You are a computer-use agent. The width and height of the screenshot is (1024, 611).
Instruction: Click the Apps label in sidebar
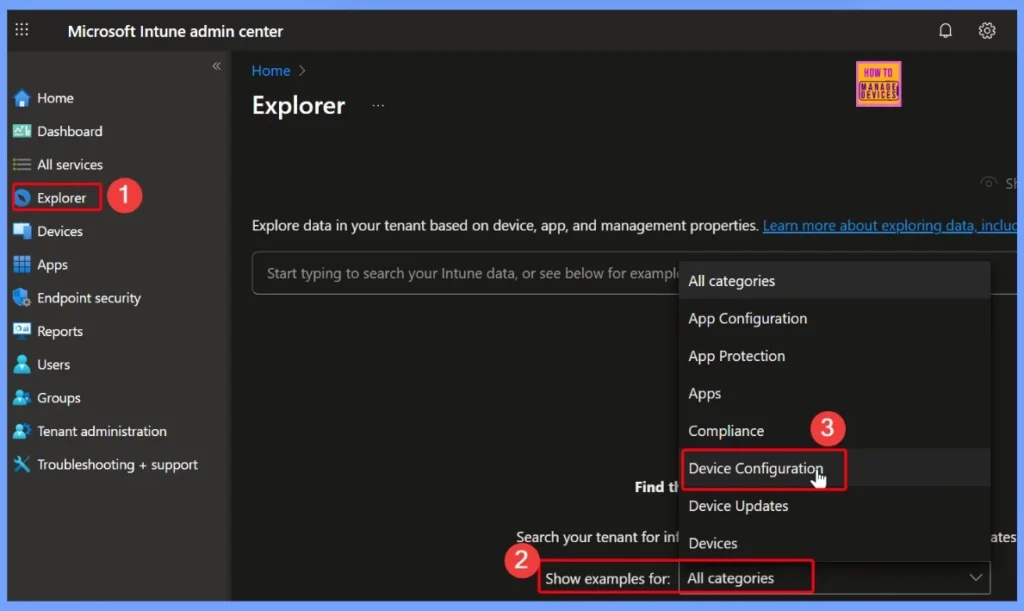(x=52, y=264)
